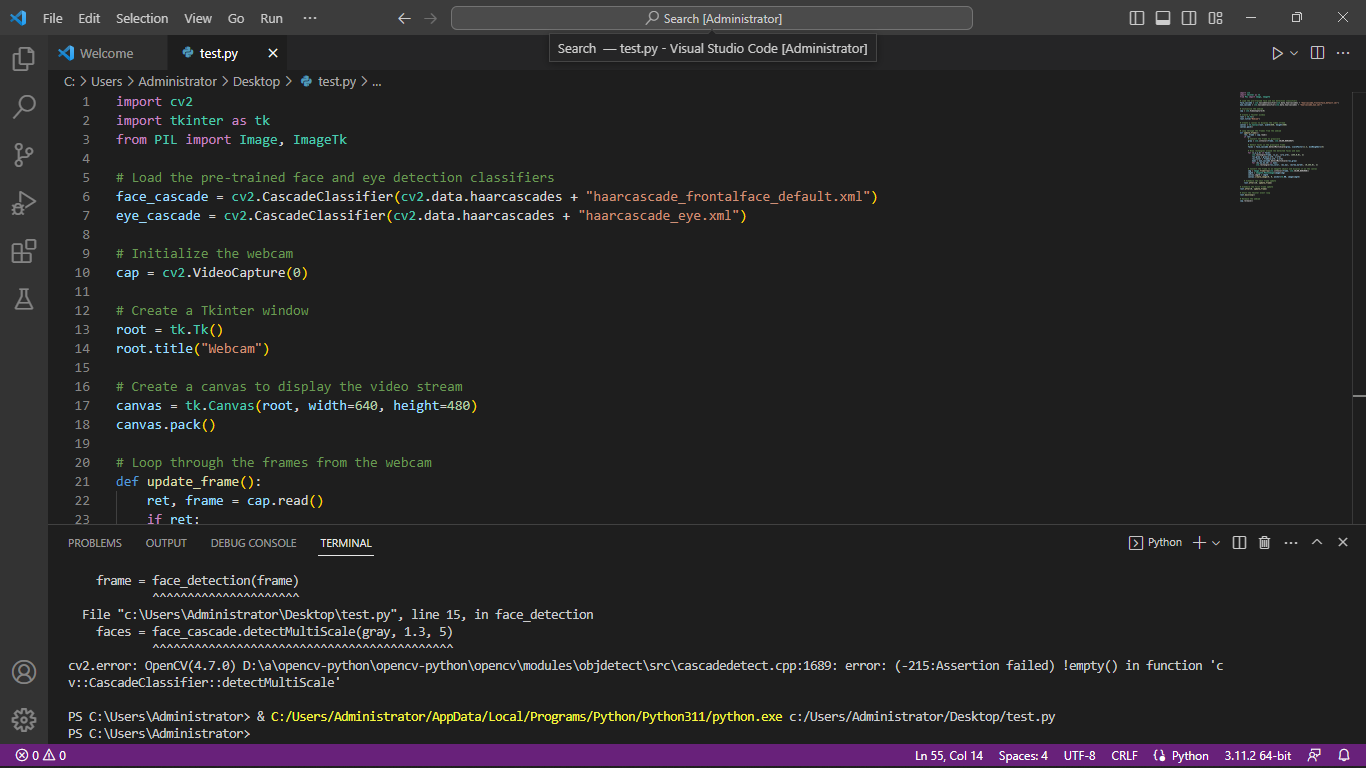Open the dropdown arrow beside Run button
Viewport: 1366px width, 768px height.
[x=1294, y=53]
